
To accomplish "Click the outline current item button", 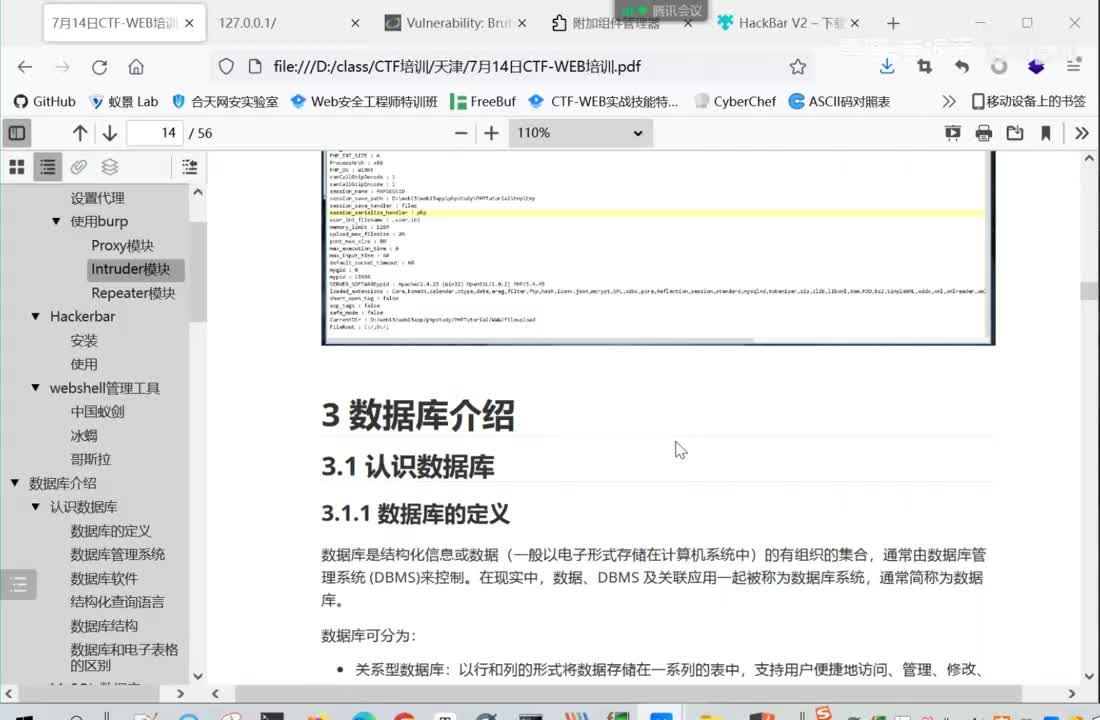I will coord(189,166).
